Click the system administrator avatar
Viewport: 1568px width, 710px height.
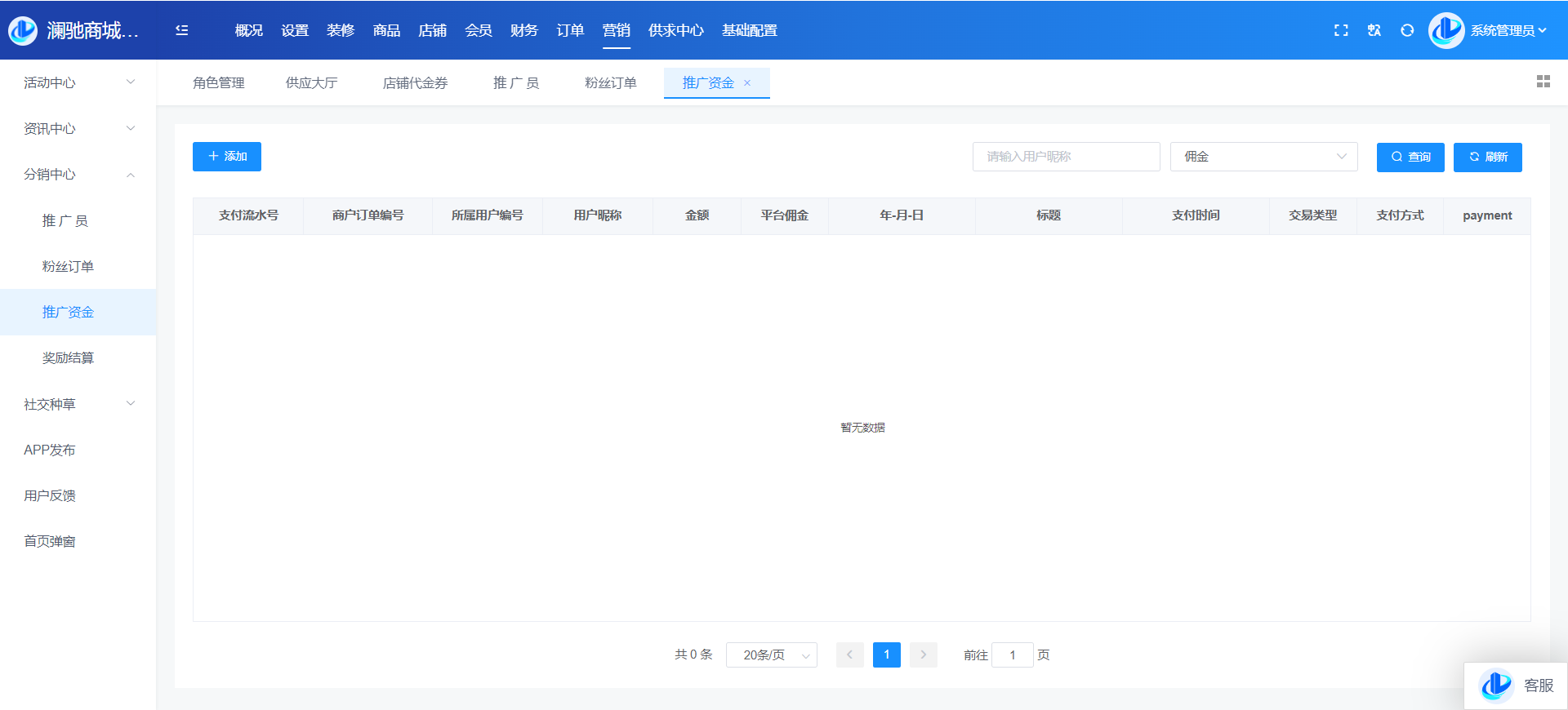(1446, 30)
